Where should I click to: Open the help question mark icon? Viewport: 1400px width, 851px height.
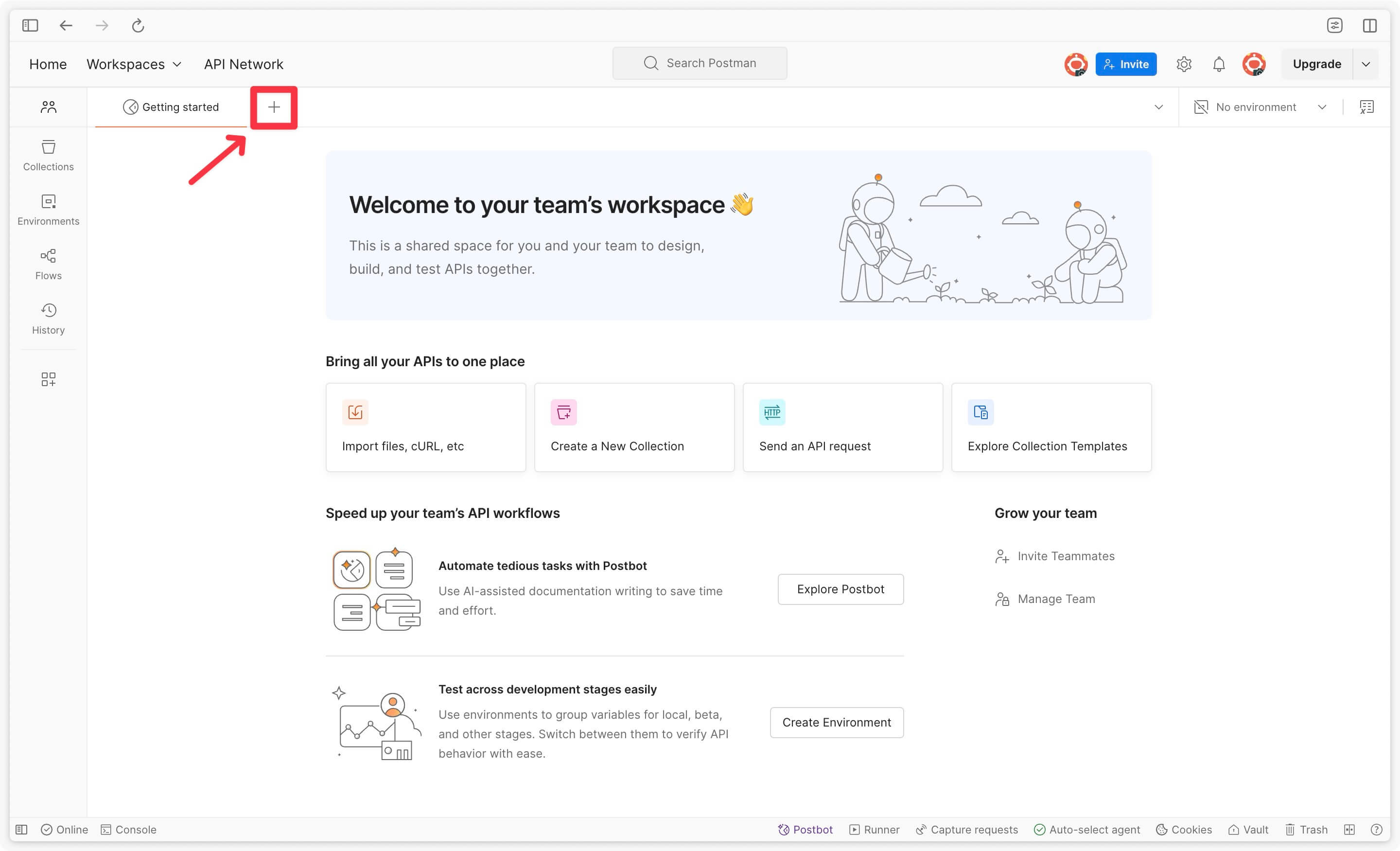click(x=1376, y=830)
